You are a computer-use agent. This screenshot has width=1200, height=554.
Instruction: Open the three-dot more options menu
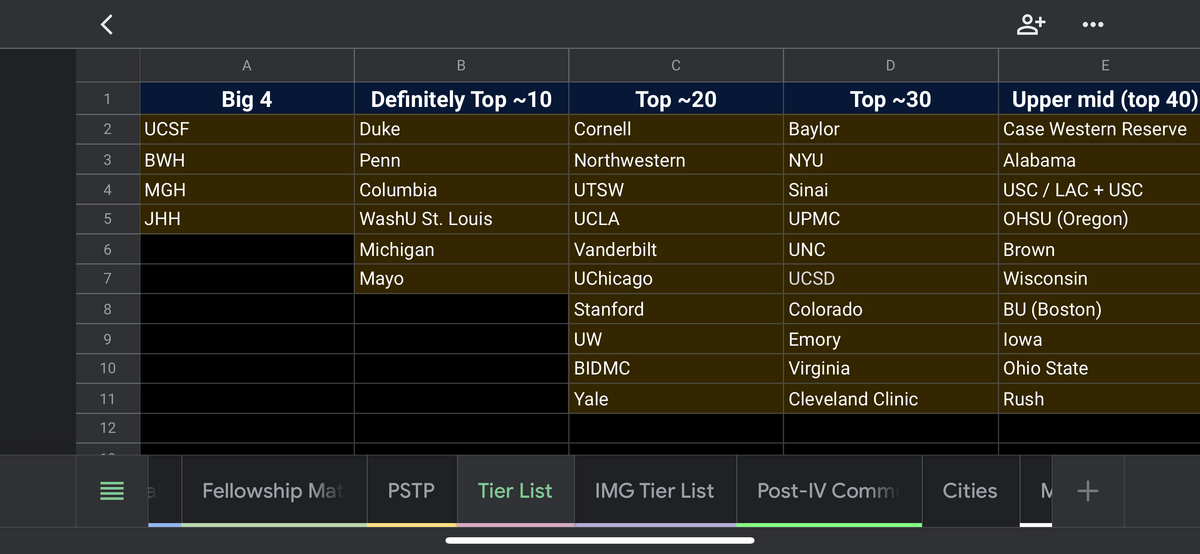(x=1093, y=25)
